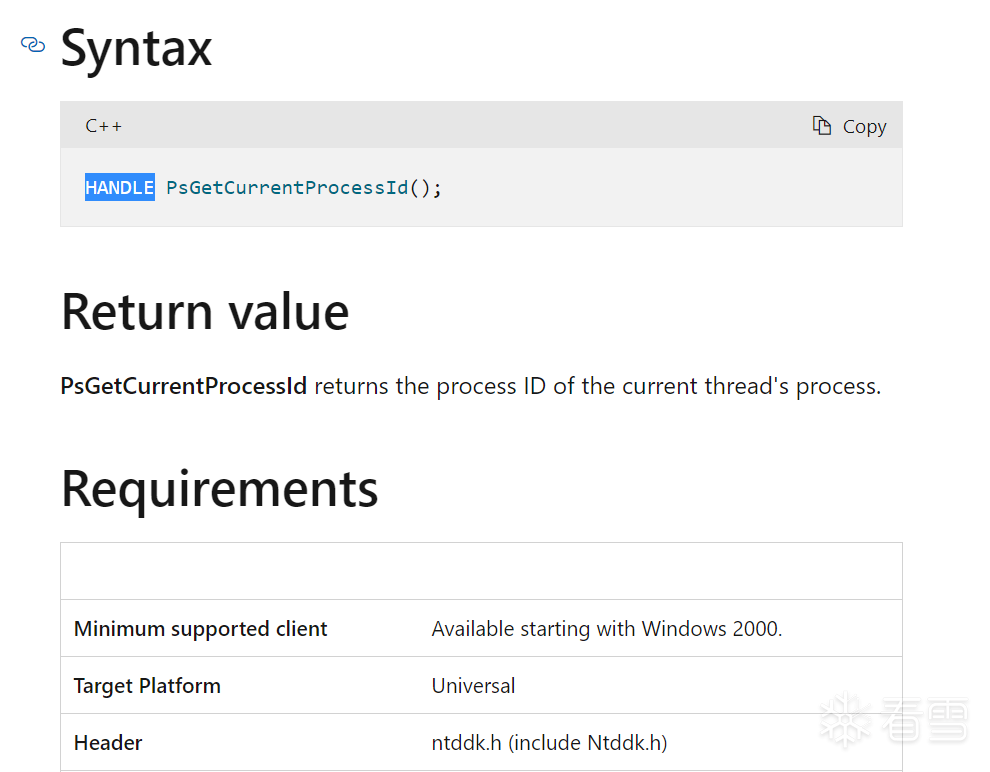
Task: Click the Available starting with Windows 2000 text
Action: (x=606, y=629)
